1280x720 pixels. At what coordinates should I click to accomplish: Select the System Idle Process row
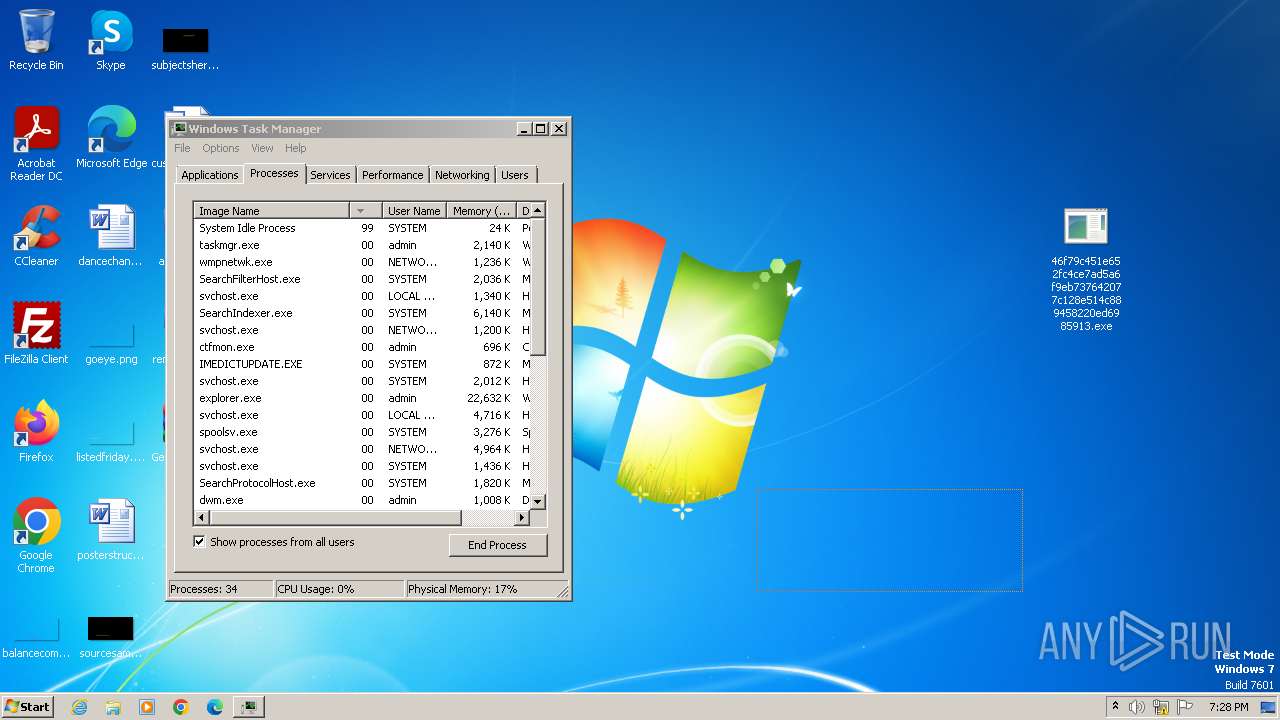pyautogui.click(x=361, y=228)
